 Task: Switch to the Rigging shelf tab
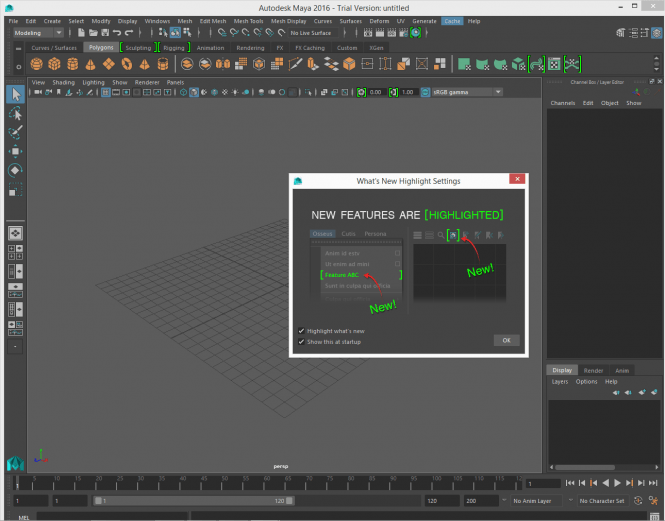tap(174, 48)
